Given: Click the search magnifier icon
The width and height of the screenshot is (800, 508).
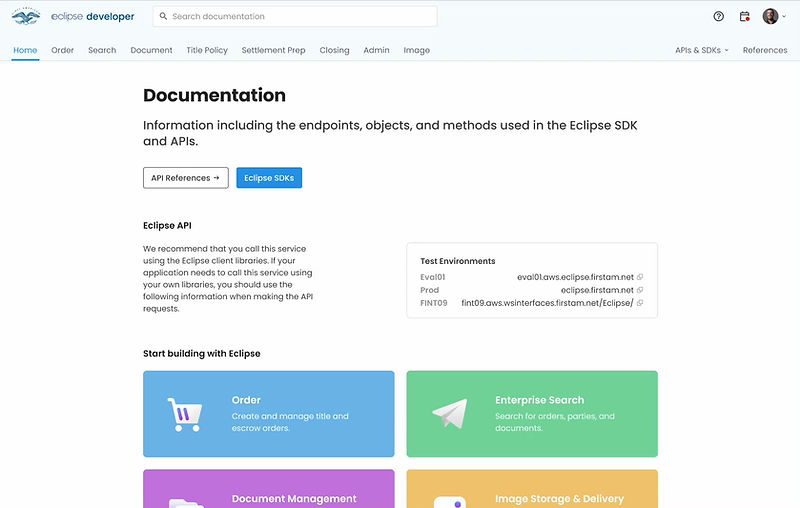Looking at the screenshot, I should 163,16.
